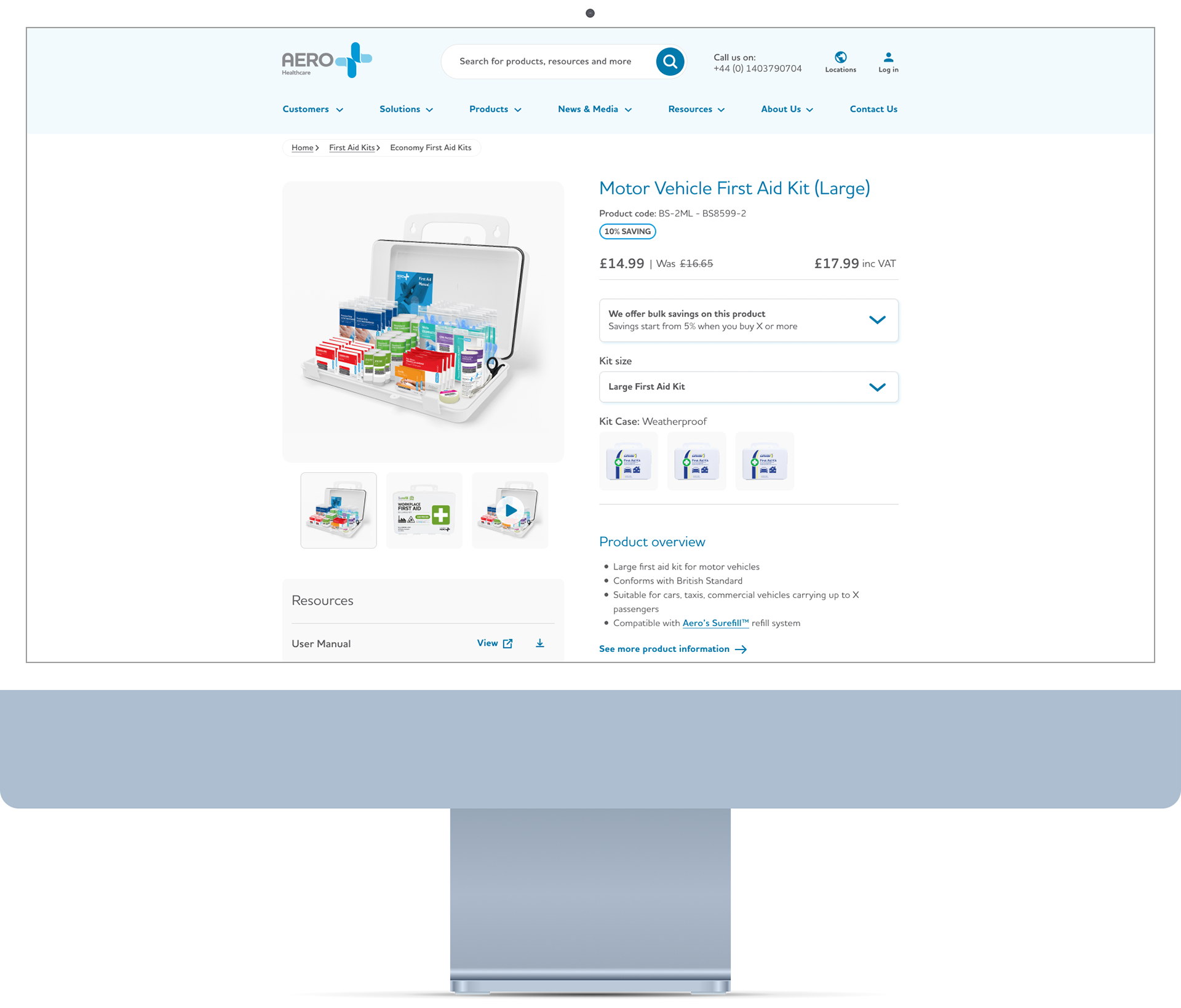Open the Contact Us page
Screen dimensions: 1181x1008
[x=873, y=109]
